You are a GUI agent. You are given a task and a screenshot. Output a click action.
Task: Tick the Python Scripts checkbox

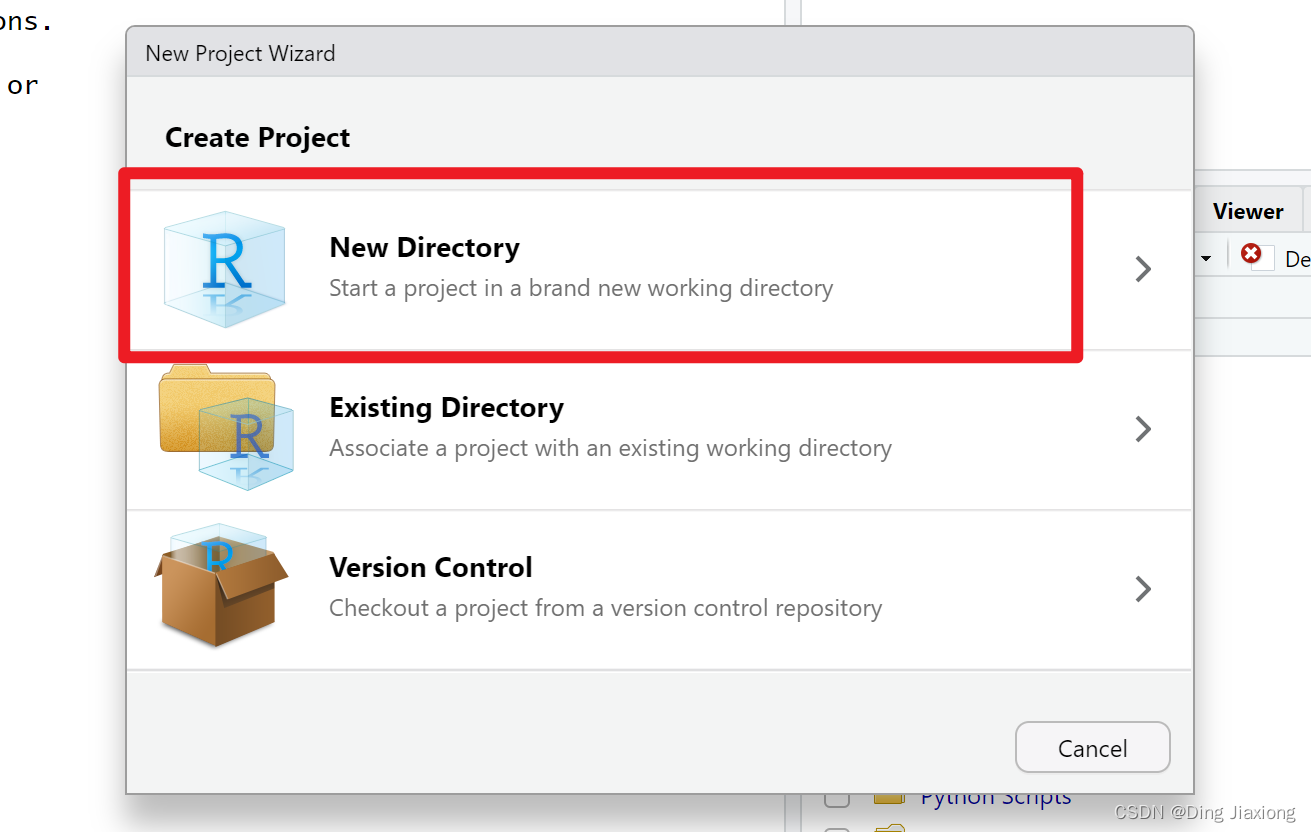(x=837, y=800)
